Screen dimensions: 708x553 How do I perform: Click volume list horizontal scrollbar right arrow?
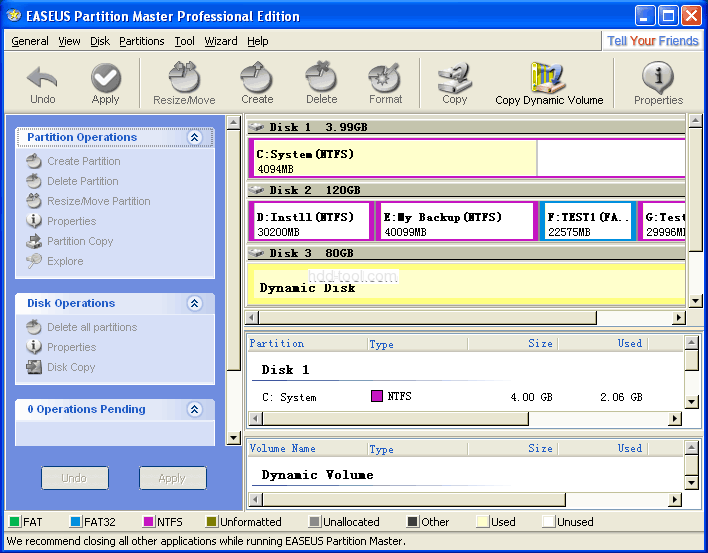(x=675, y=499)
